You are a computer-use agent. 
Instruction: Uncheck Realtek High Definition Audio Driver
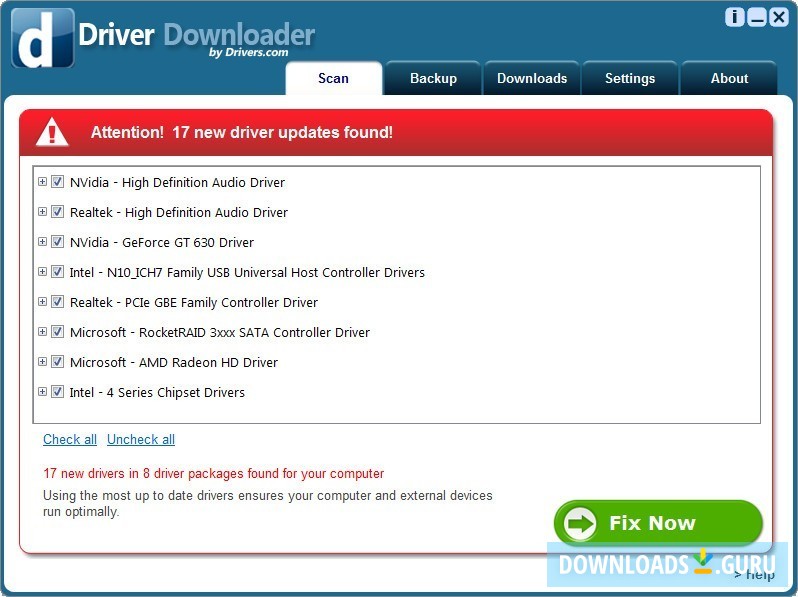58,212
